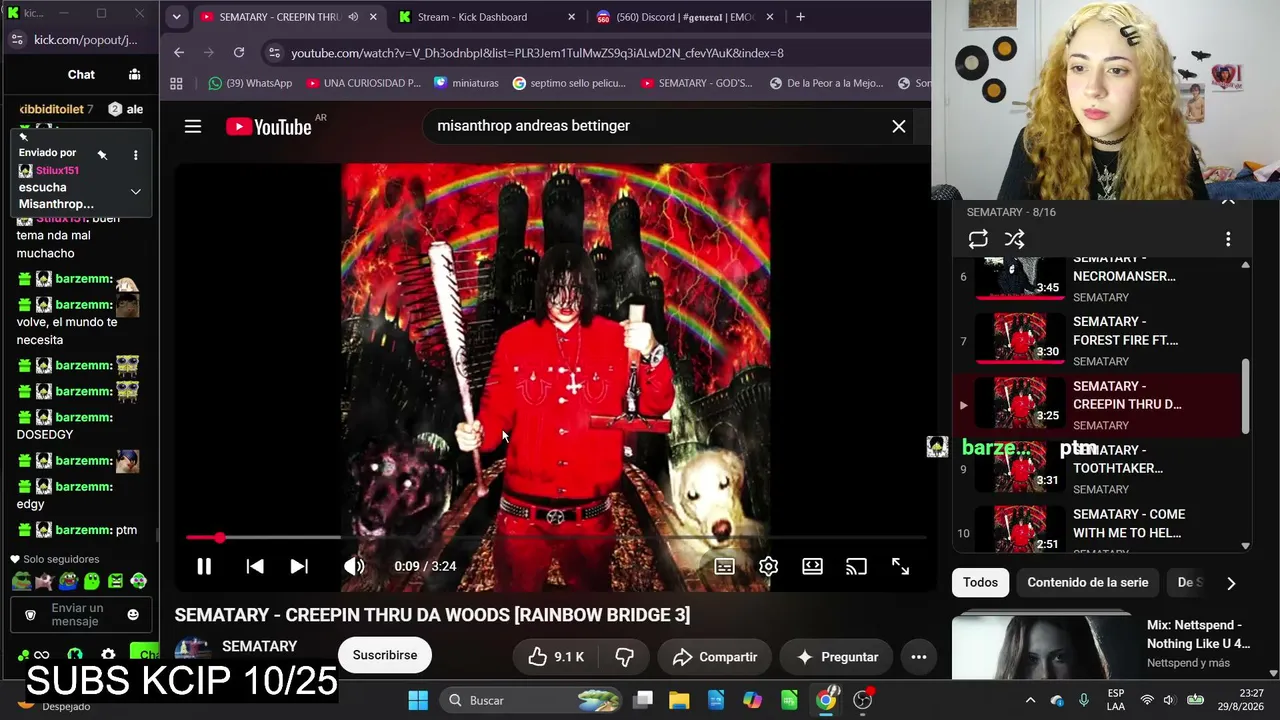
Task: Open the playlist three-dot options menu
Action: [x=1228, y=239]
